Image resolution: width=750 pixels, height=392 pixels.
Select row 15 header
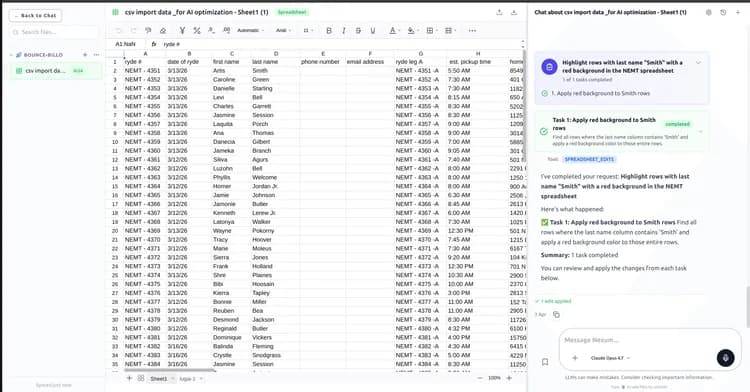(x=115, y=186)
